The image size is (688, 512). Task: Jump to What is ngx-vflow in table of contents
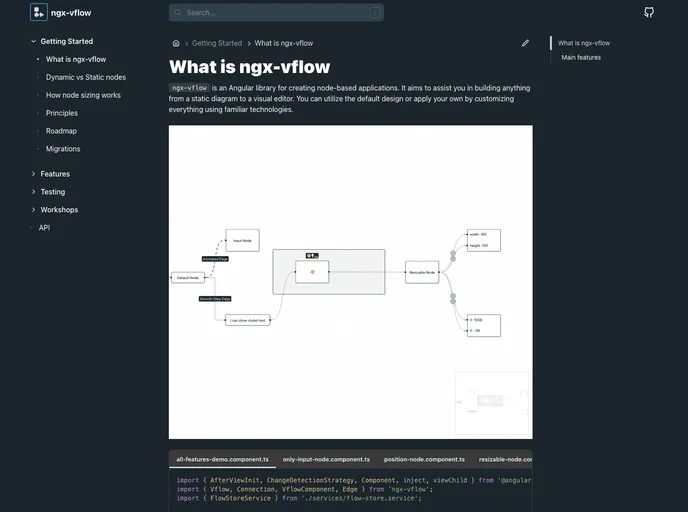tap(584, 43)
